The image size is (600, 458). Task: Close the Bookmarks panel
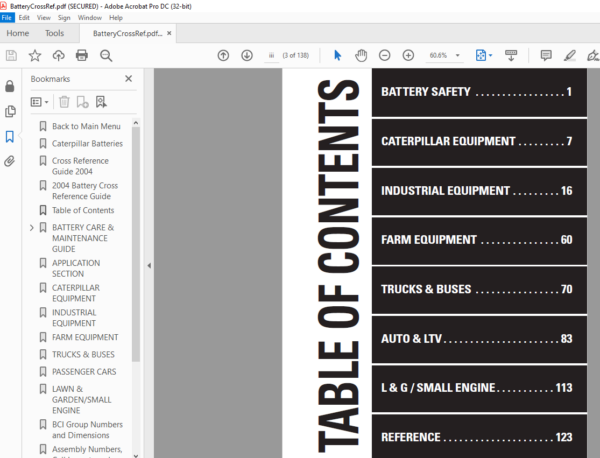click(129, 79)
